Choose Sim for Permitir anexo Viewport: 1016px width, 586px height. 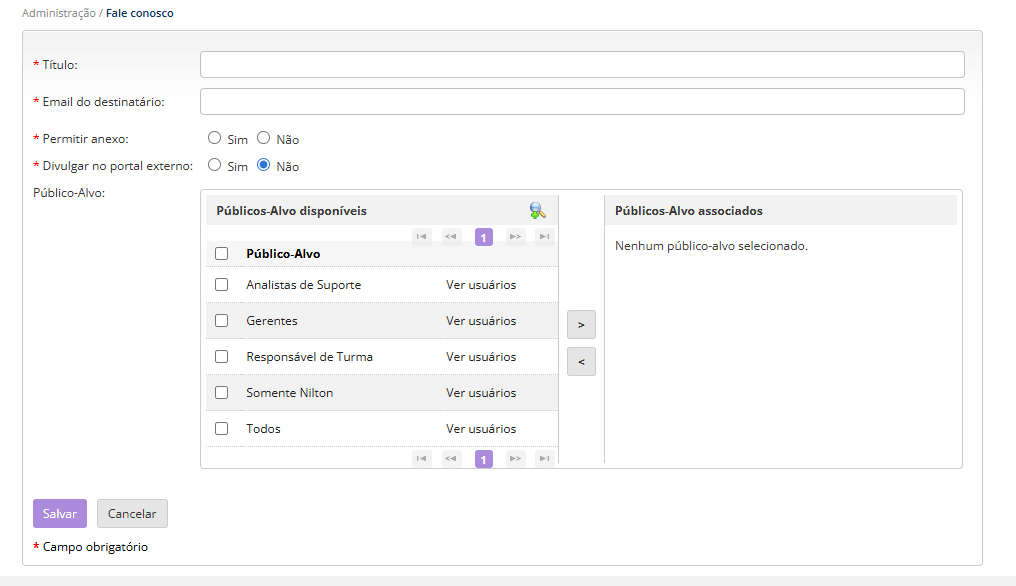point(214,139)
